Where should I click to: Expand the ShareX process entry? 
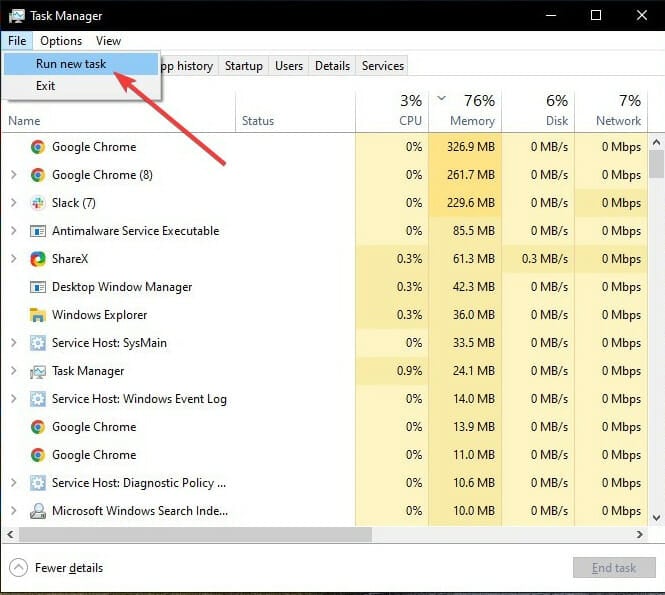14,259
